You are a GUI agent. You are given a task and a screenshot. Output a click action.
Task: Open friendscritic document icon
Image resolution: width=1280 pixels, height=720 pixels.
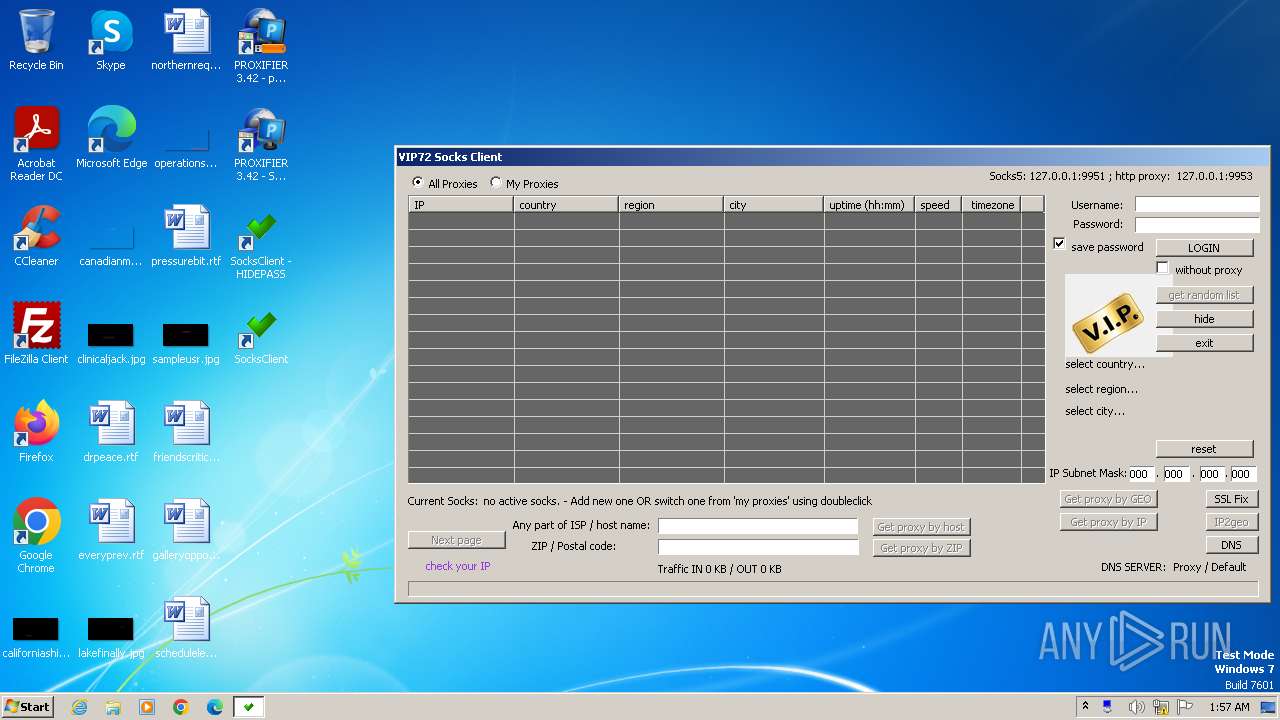coord(186,432)
